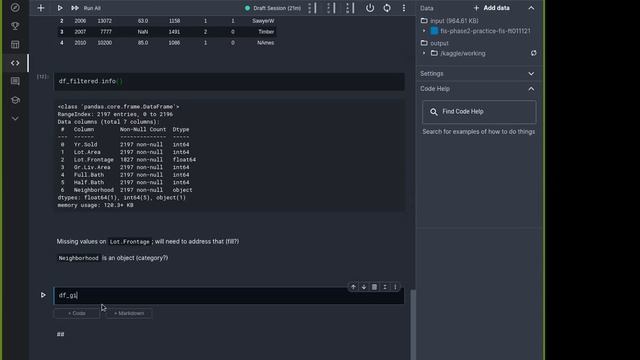Select the input folder row
Viewport: 640px width, 360px height.
pyautogui.click(x=449, y=20)
